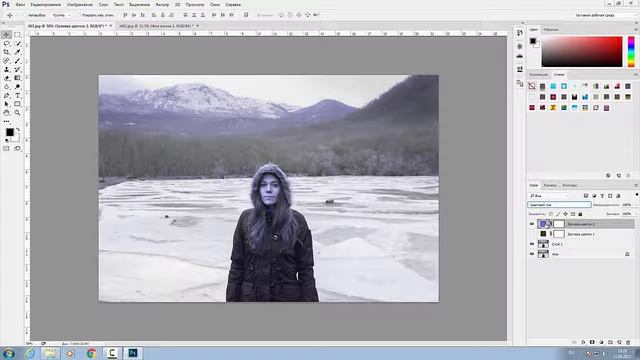Image resolution: width=640 pixels, height=360 pixels.
Task: Select the History Brush tool
Action: (x=17, y=69)
